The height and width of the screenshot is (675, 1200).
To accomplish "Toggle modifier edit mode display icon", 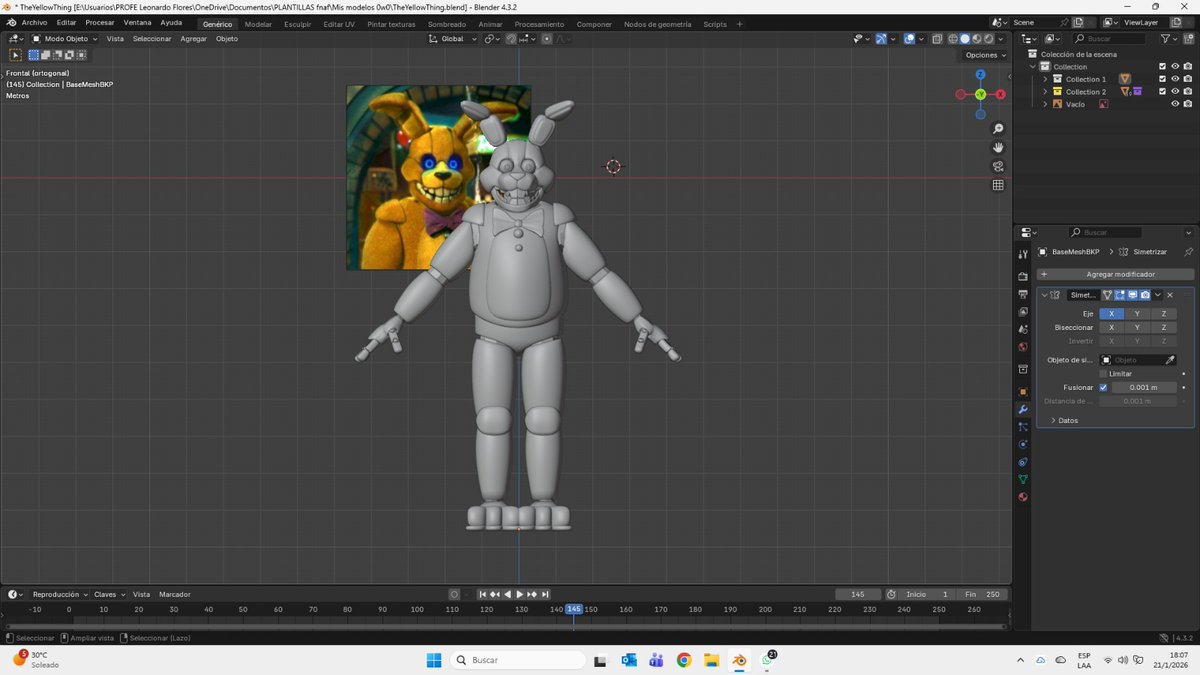I will tap(1120, 295).
